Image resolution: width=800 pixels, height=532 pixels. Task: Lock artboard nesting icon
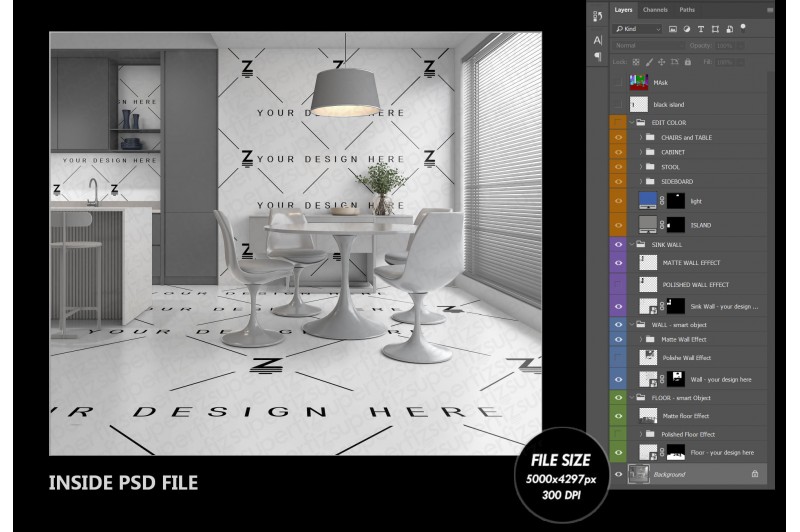[674, 62]
